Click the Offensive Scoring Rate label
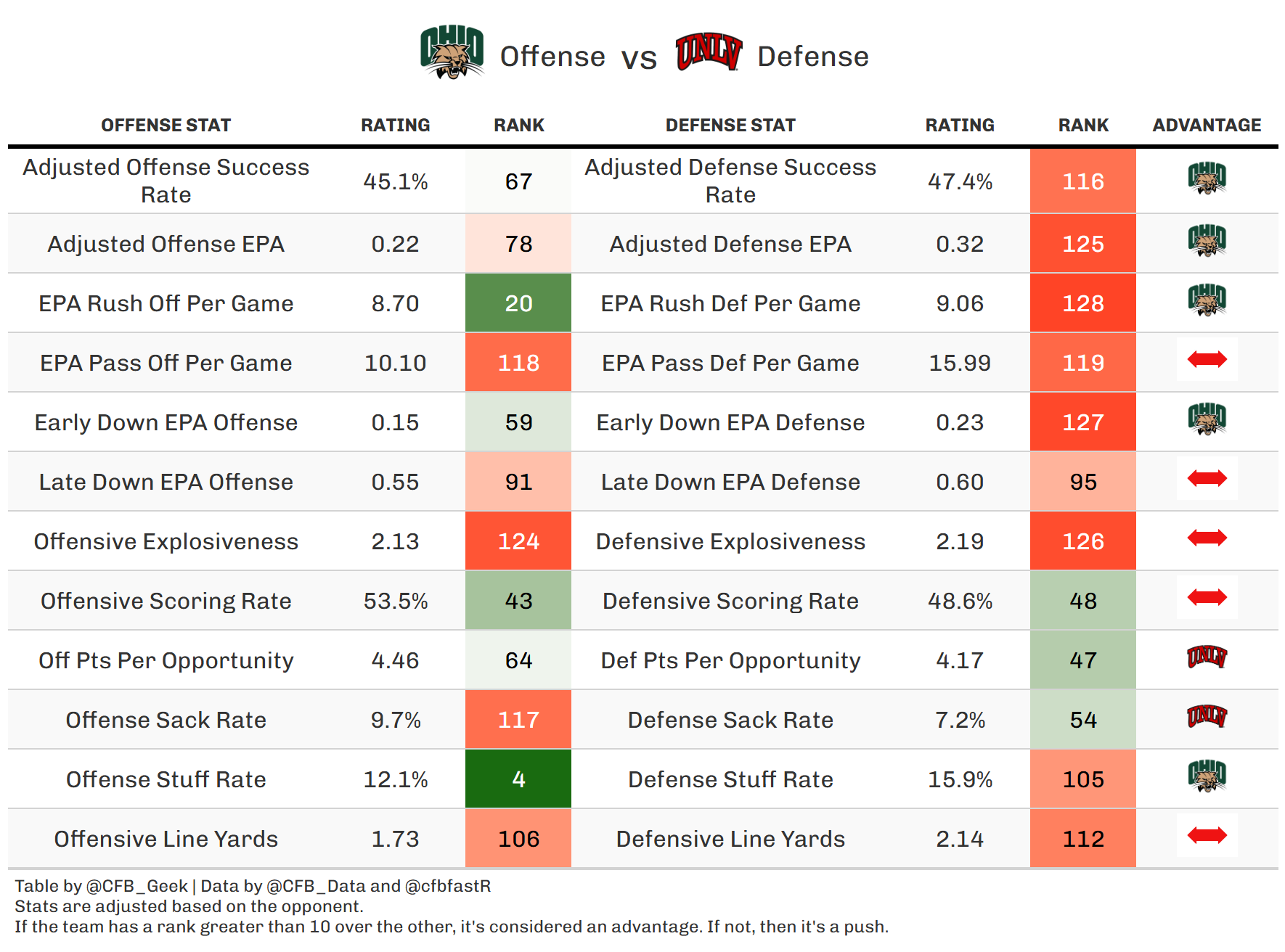This screenshot has height=952, width=1285. pyautogui.click(x=166, y=601)
